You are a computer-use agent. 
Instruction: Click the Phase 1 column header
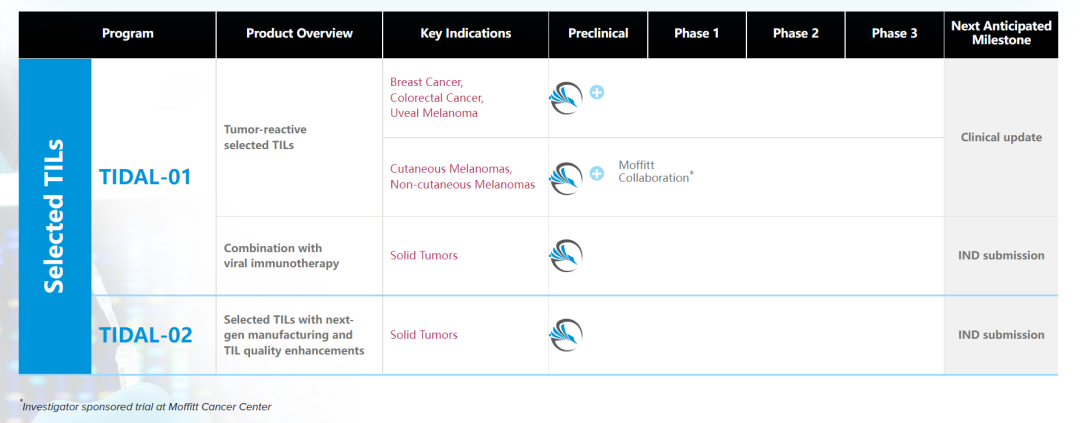point(697,33)
